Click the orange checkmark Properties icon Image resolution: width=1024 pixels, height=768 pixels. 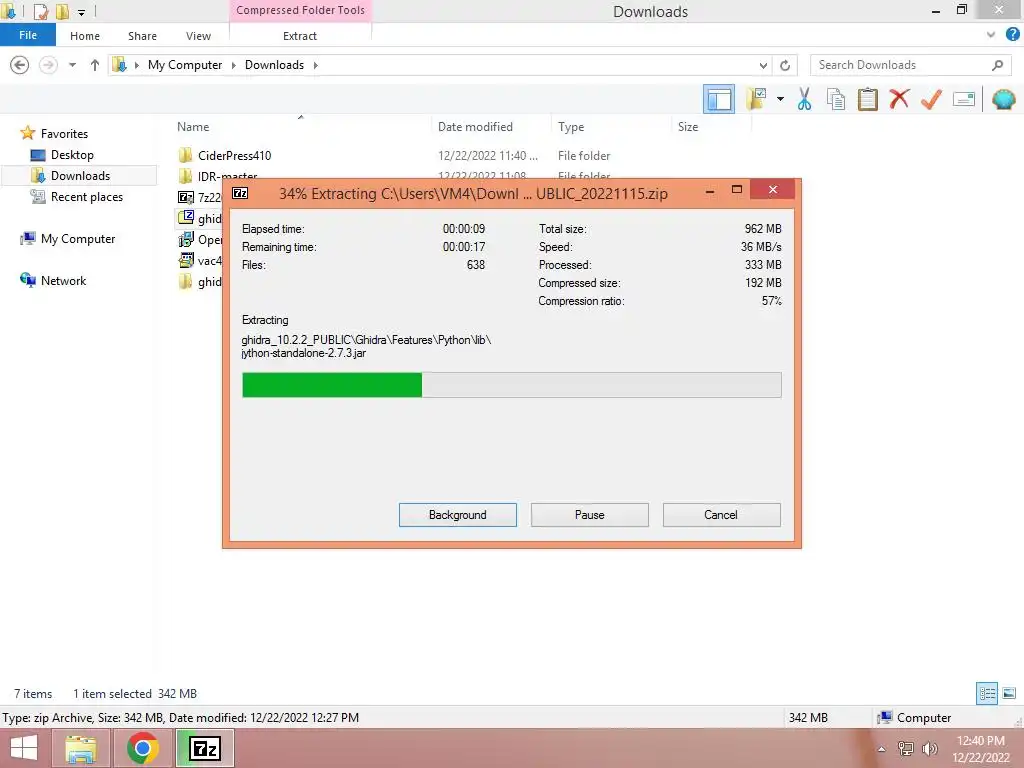point(931,99)
